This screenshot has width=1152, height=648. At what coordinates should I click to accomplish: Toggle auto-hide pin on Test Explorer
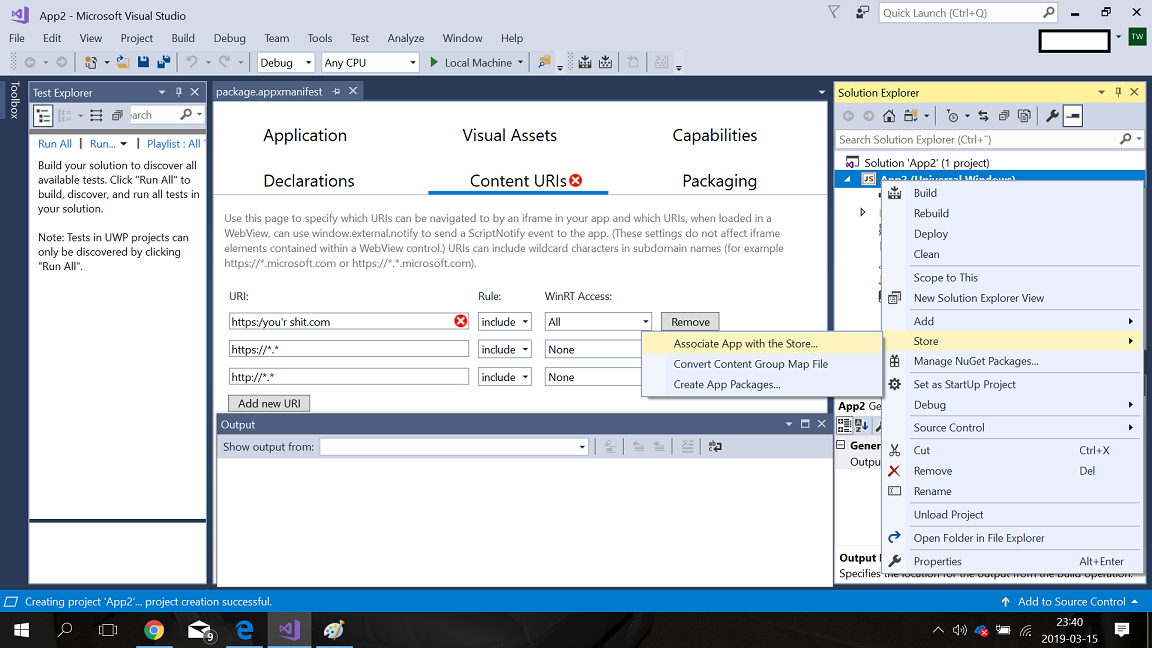(179, 92)
